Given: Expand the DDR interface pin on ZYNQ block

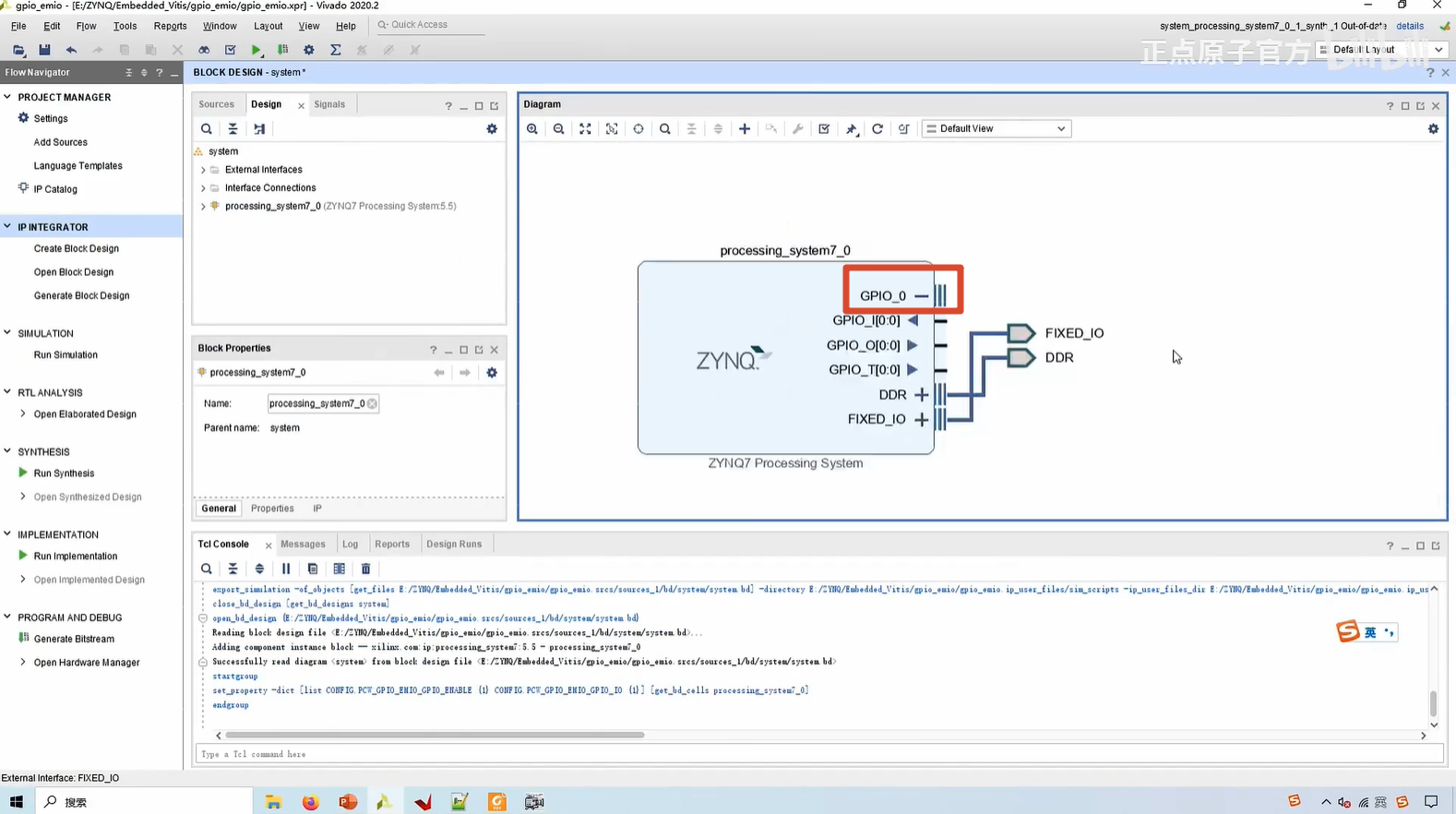Looking at the screenshot, I should pyautogui.click(x=921, y=395).
